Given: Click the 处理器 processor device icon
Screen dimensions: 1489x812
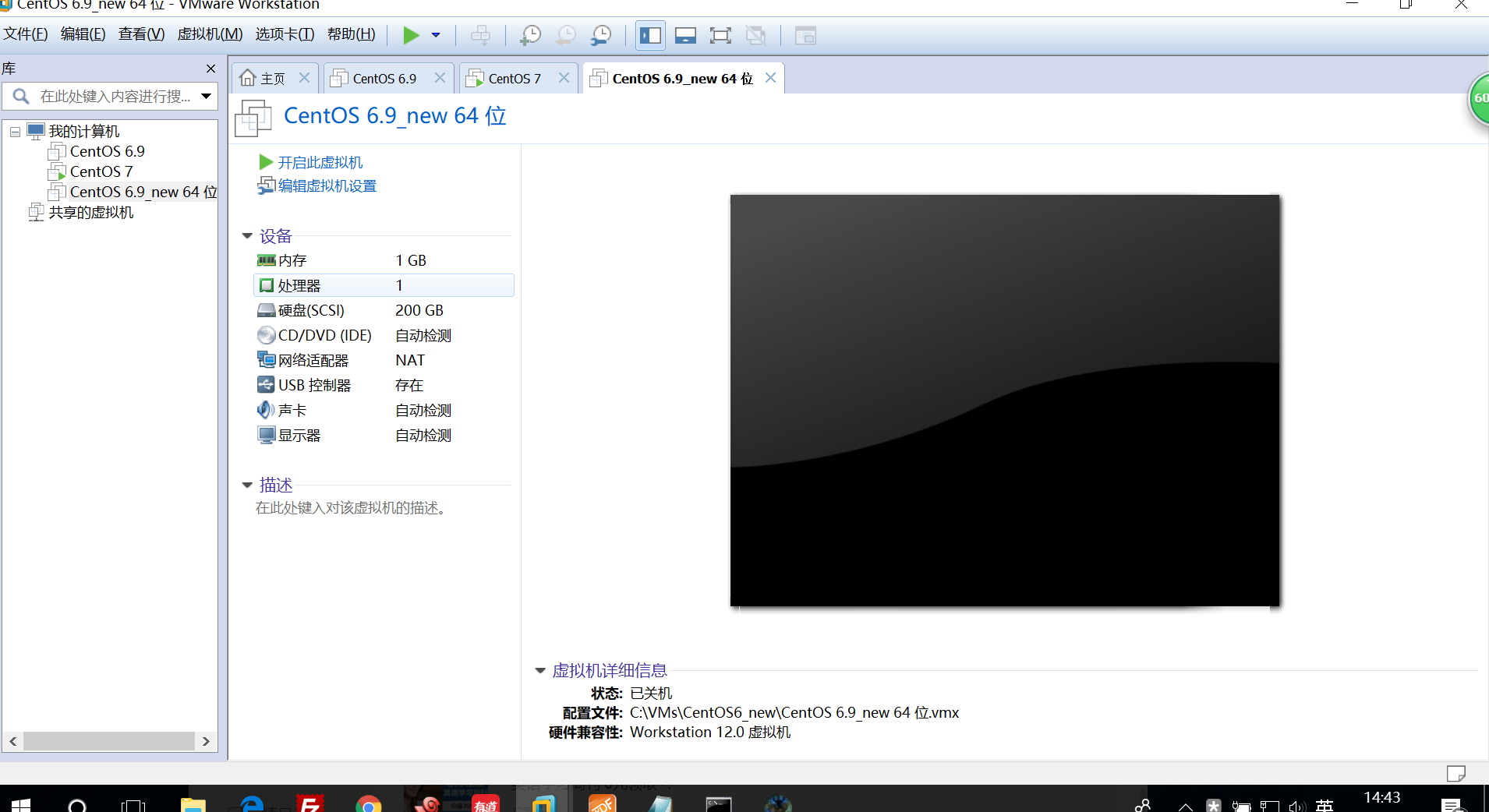Looking at the screenshot, I should point(266,285).
